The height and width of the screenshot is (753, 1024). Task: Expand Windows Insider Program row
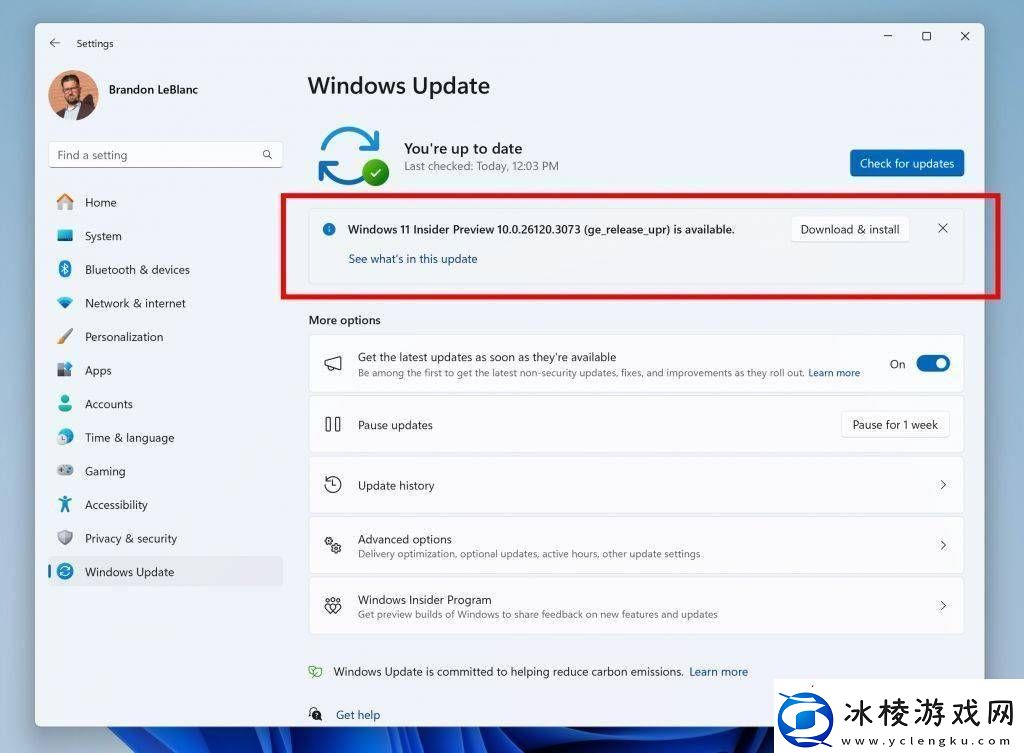(942, 606)
